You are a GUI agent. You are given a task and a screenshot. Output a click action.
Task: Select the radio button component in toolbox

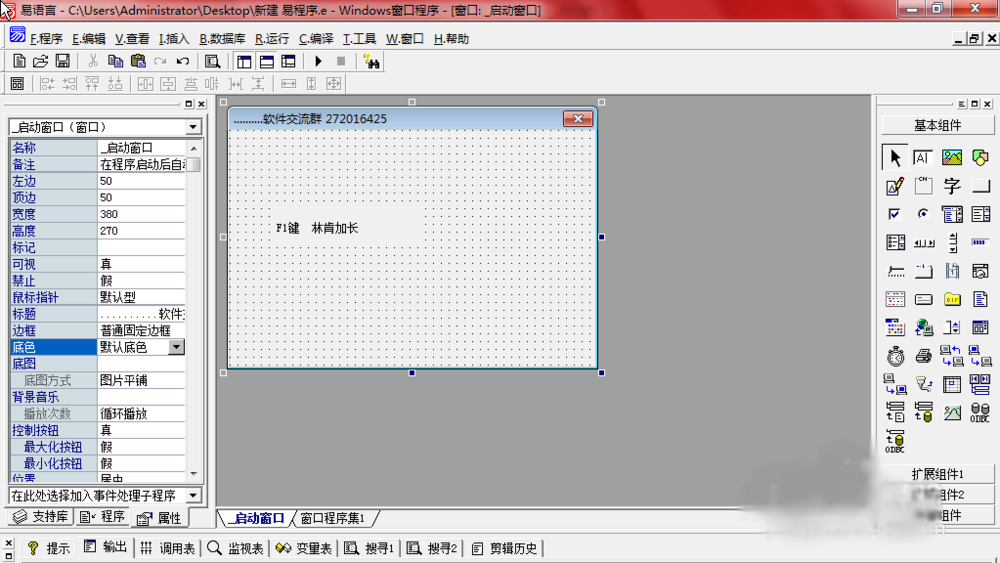[x=923, y=214]
